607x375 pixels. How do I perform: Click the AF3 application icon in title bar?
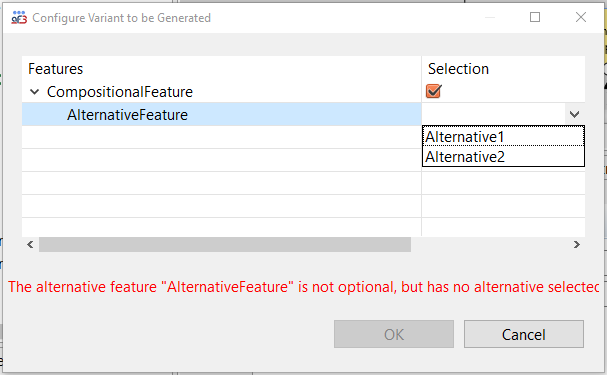point(19,18)
